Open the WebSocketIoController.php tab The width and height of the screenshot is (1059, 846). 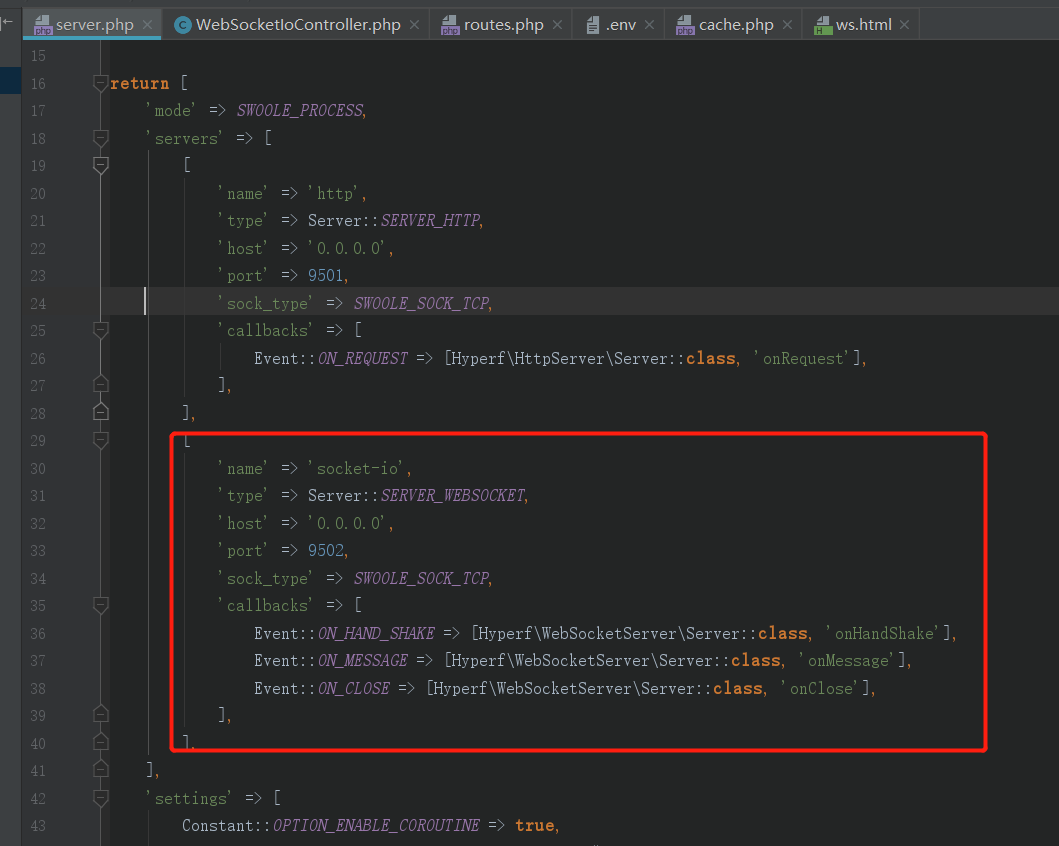(x=298, y=25)
